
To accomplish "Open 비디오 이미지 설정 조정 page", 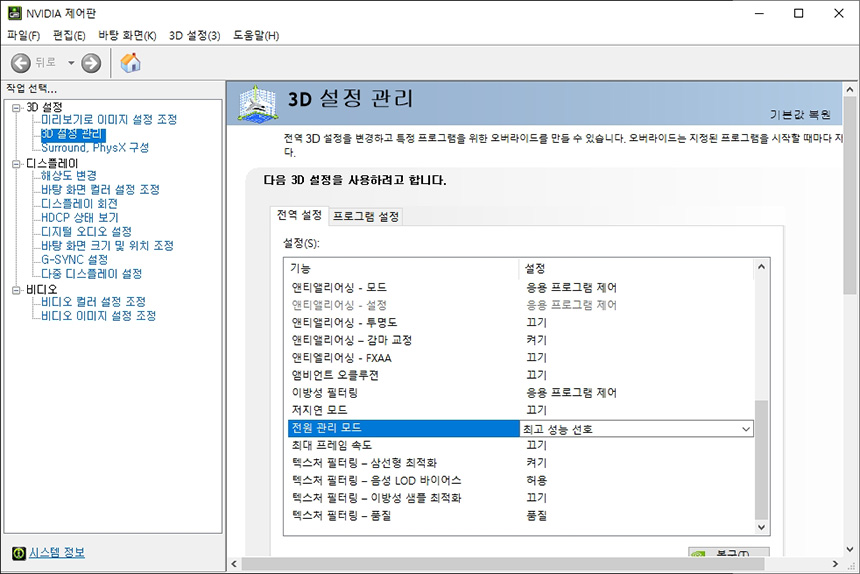I will (99, 316).
